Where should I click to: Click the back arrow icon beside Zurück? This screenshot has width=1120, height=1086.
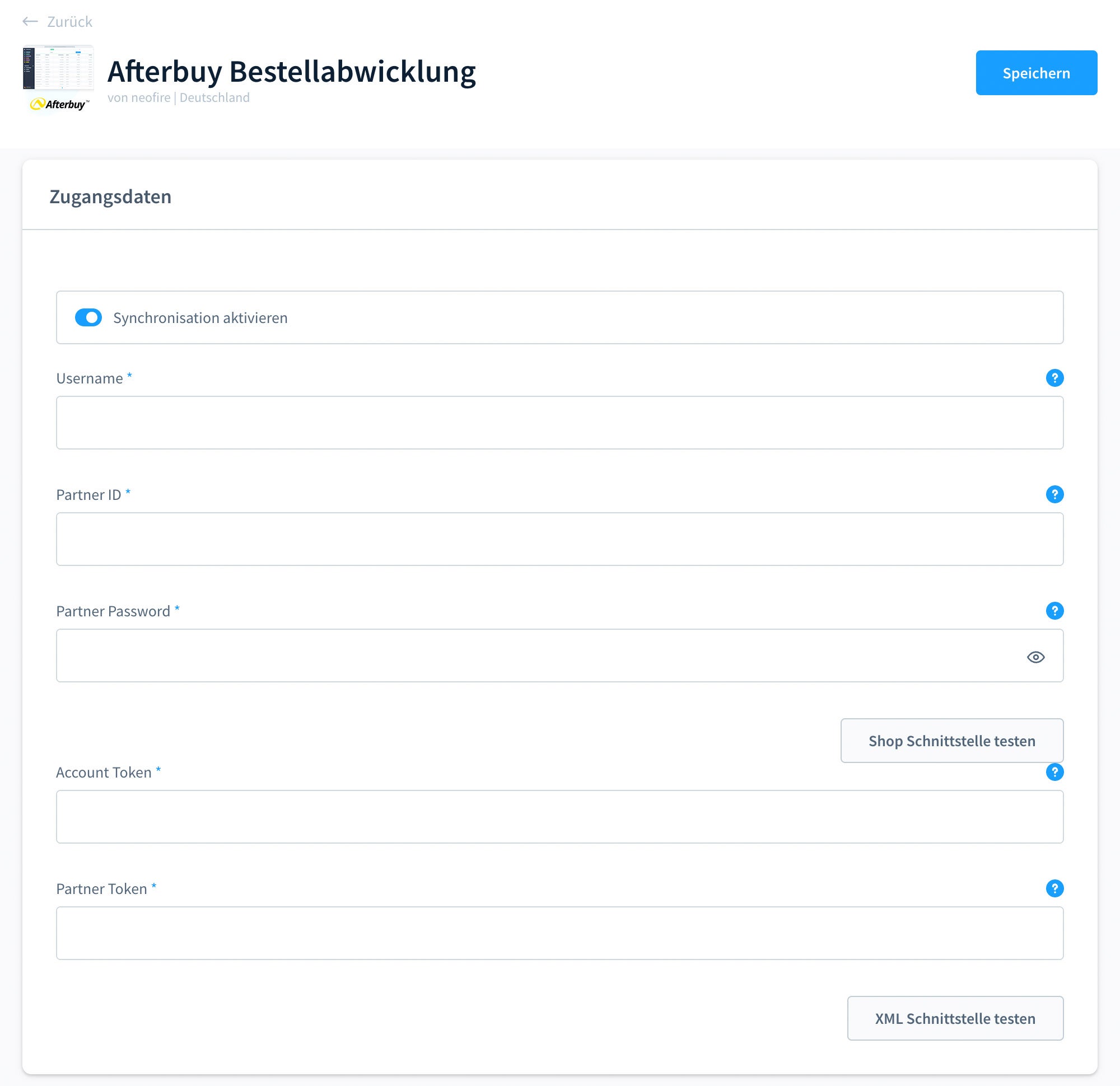click(x=30, y=22)
